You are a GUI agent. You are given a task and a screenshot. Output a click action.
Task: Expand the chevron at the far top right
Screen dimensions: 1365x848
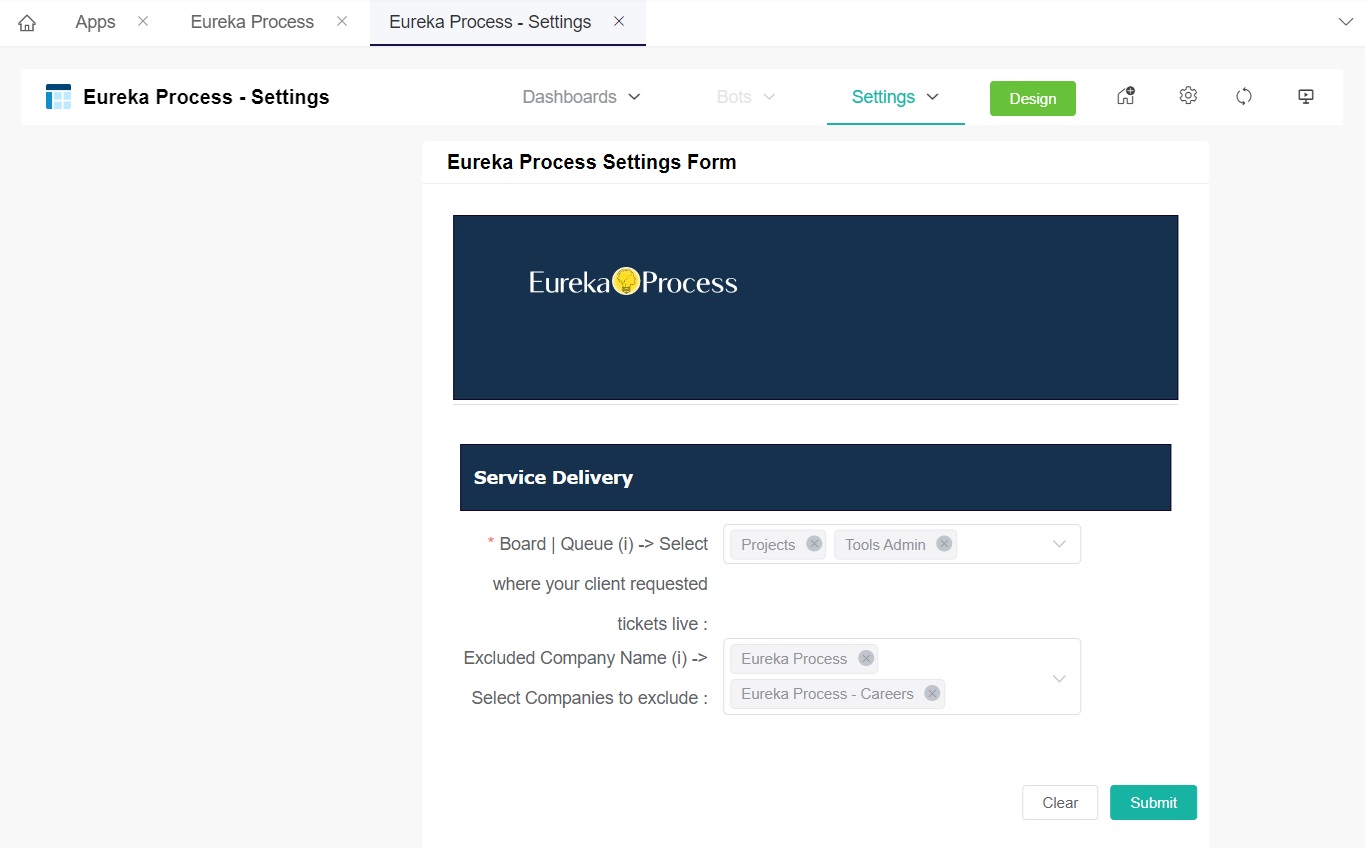coord(1346,21)
